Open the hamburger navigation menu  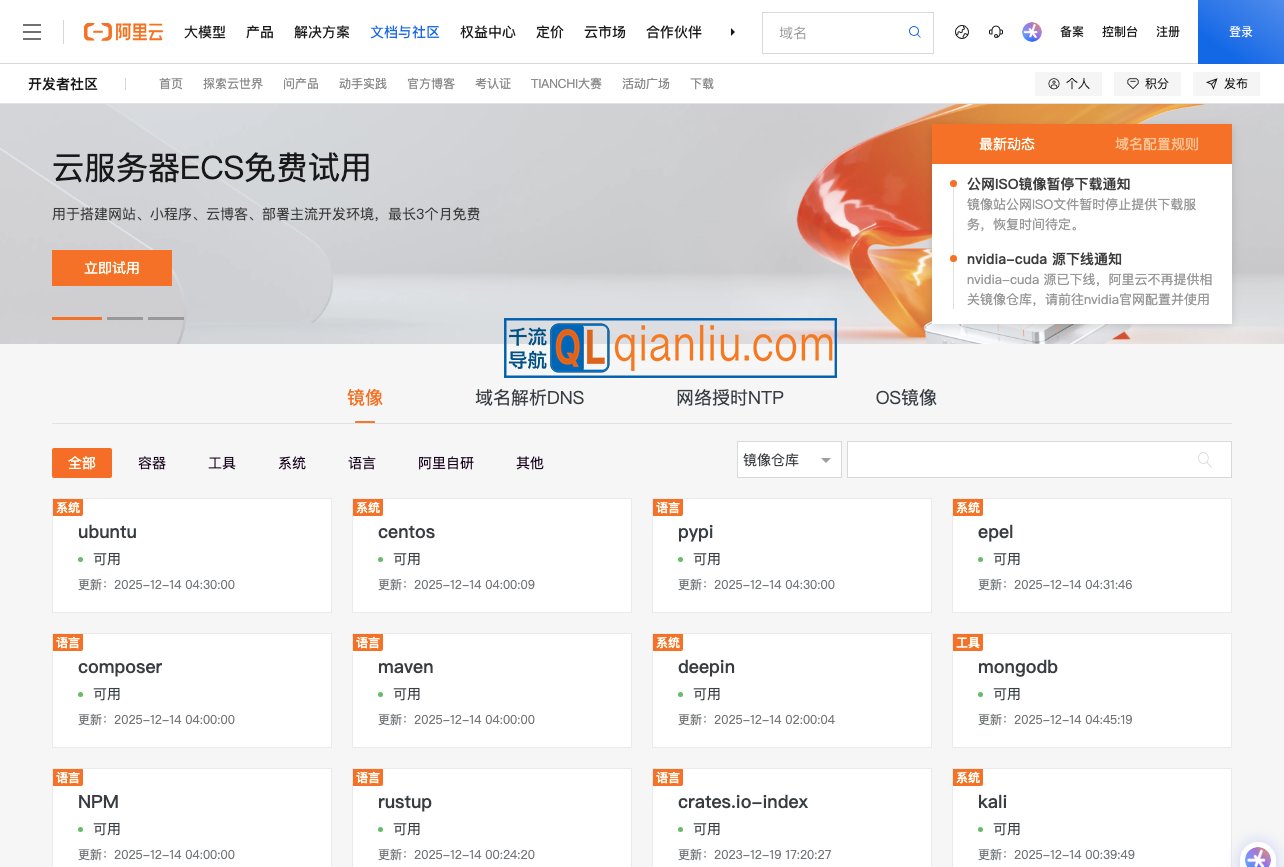32,31
